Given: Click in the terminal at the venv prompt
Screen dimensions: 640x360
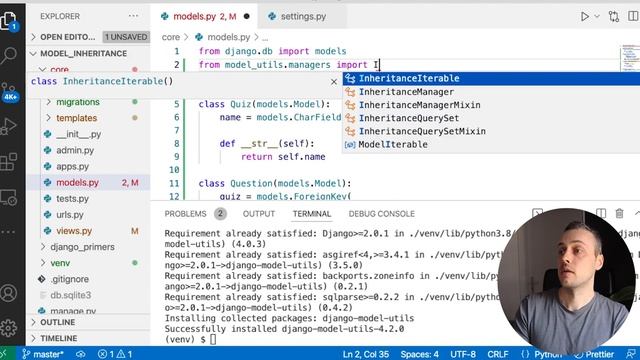Looking at the screenshot, I should pyautogui.click(x=213, y=339).
